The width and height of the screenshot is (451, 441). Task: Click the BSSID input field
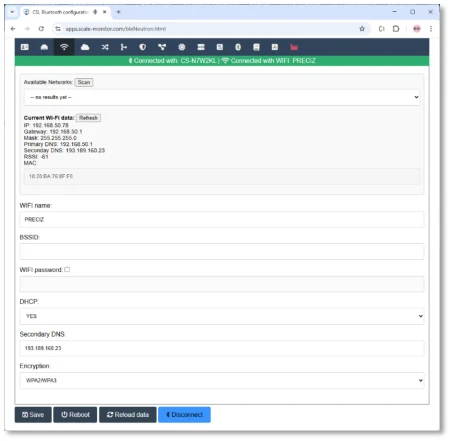pyautogui.click(x=222, y=252)
